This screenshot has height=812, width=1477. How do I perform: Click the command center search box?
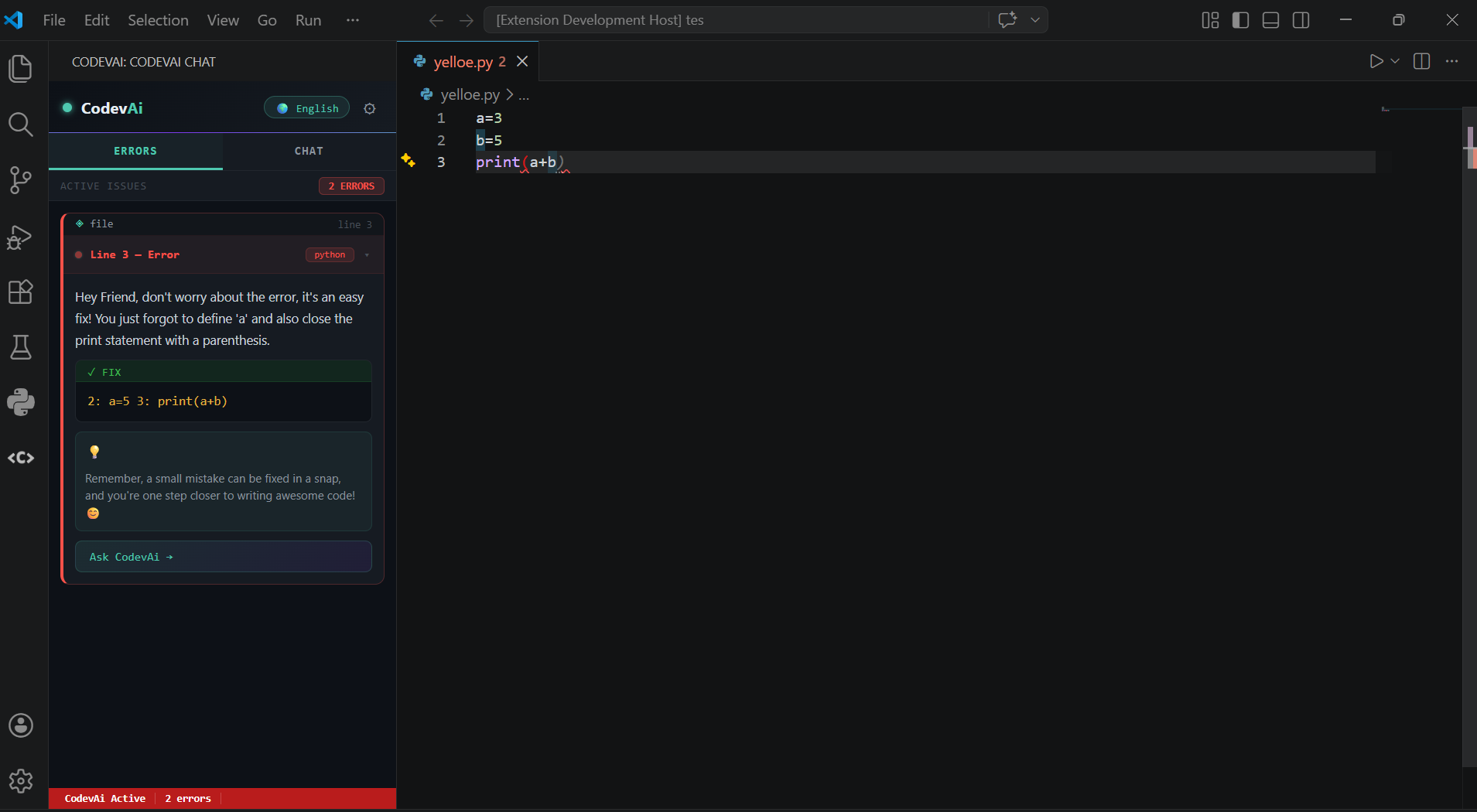point(736,20)
